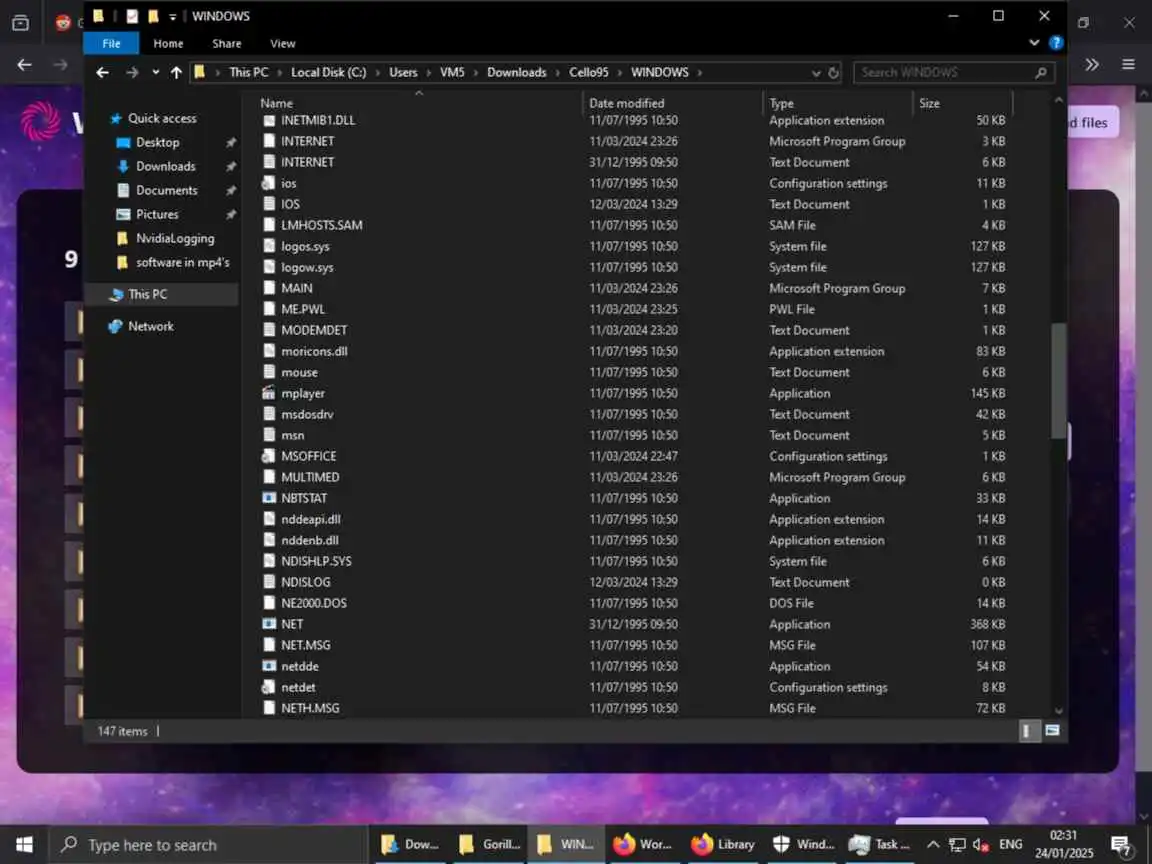This screenshot has width=1152, height=864.
Task: Select Pictures in navigation pane
Action: [x=156, y=215]
